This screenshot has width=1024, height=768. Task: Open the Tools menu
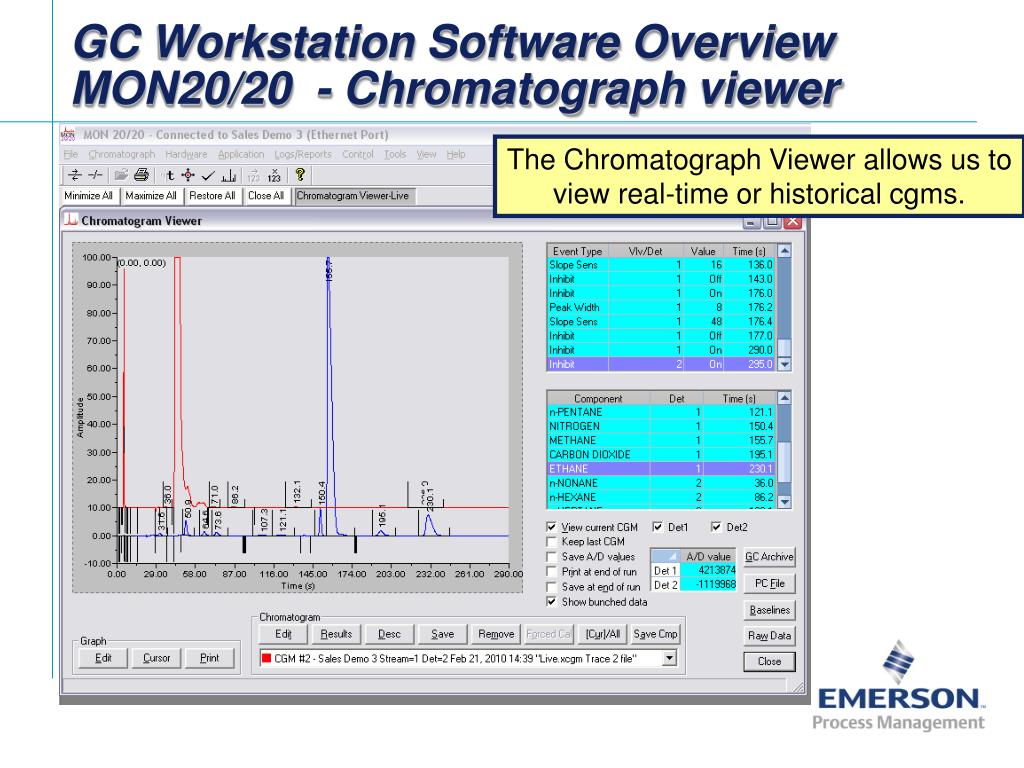[395, 154]
